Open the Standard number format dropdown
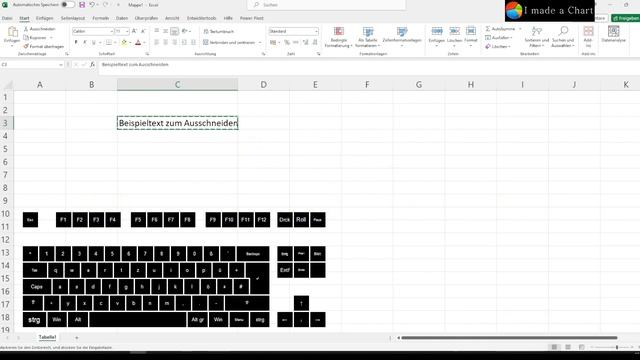The width and height of the screenshot is (640, 360). coord(316,31)
